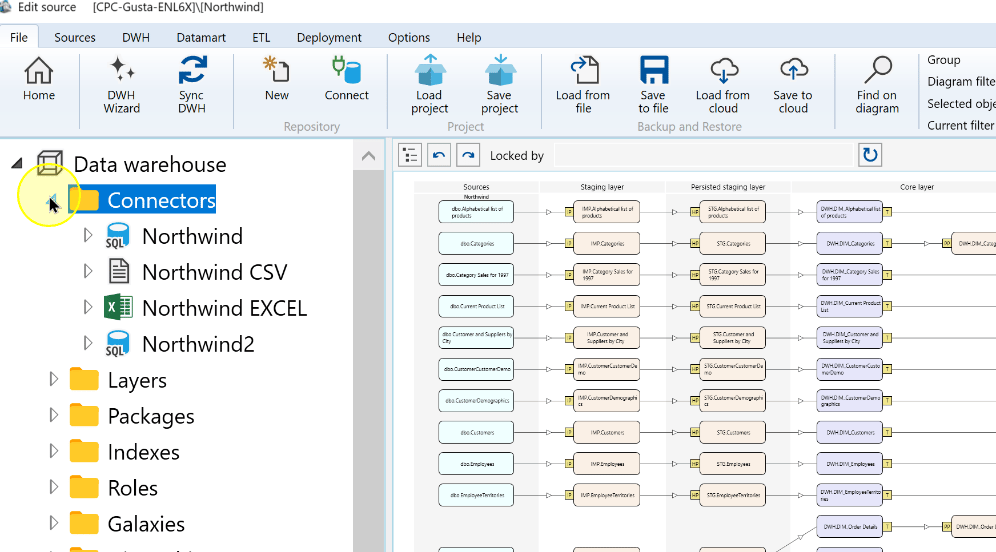Click the Selected objects option
The height and width of the screenshot is (552, 996).
[x=960, y=104]
